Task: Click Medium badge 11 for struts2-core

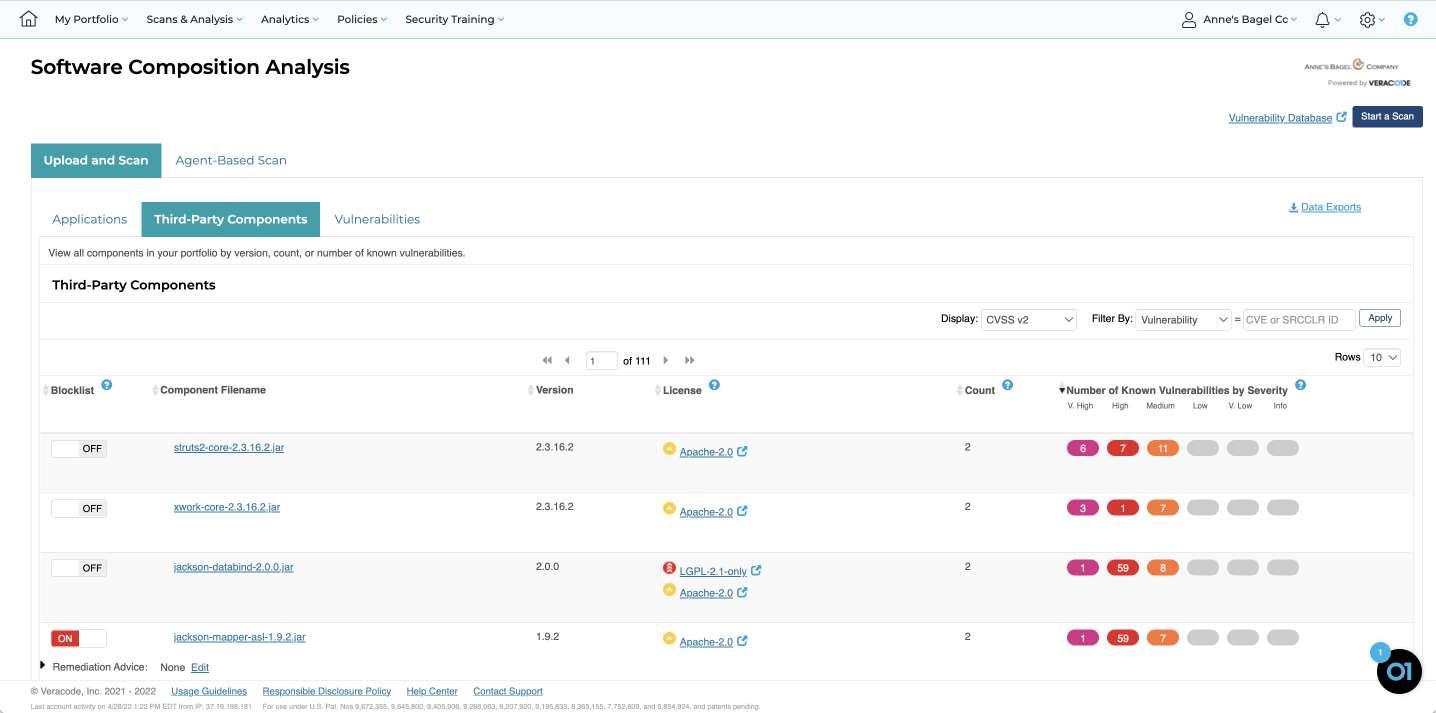Action: 1163,449
